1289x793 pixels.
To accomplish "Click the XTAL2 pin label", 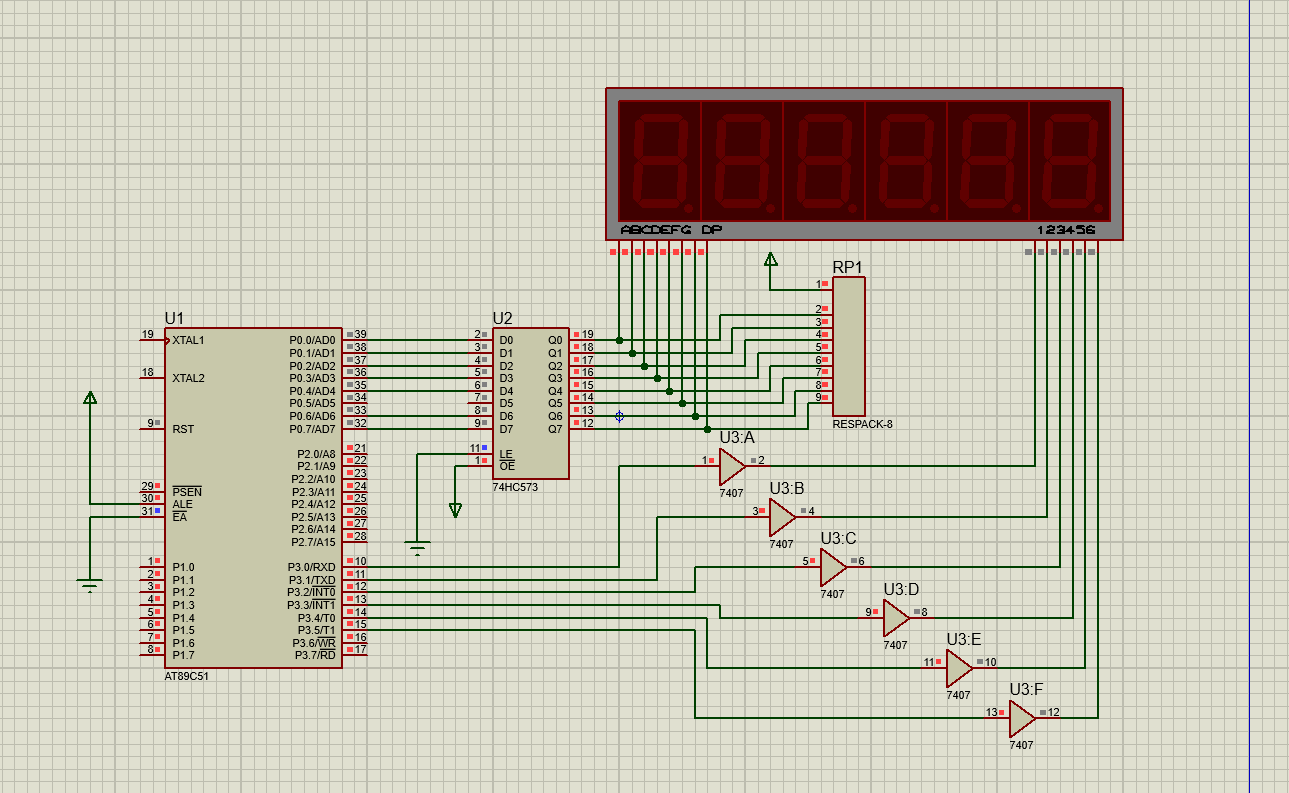I will tap(188, 378).
